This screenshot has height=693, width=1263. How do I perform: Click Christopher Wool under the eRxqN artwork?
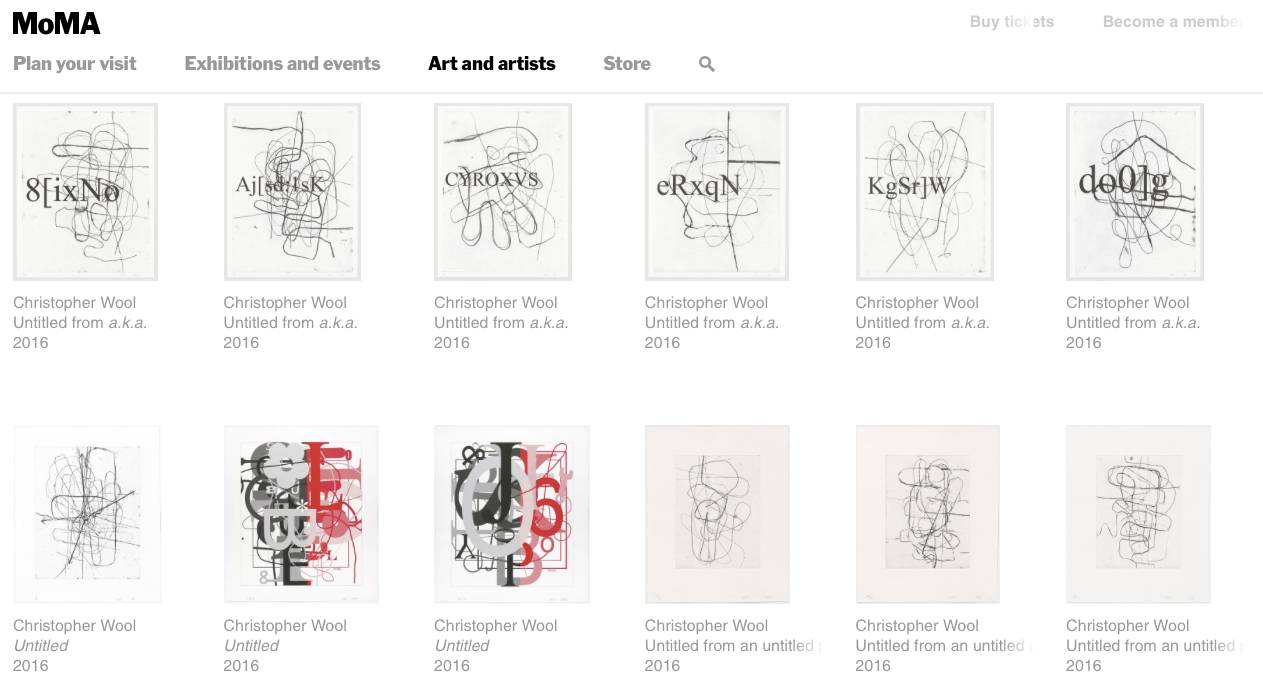(706, 303)
